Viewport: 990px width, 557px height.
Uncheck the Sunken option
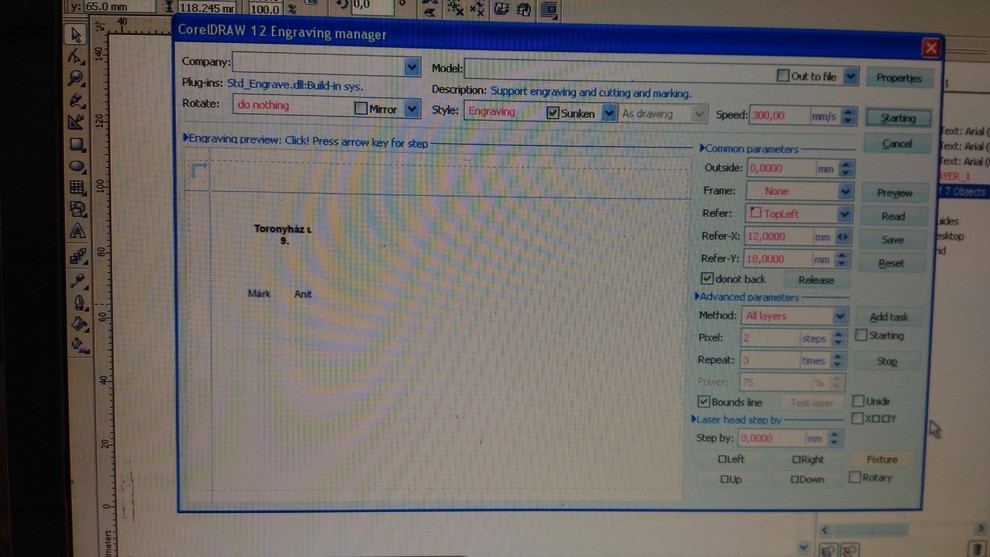[553, 113]
